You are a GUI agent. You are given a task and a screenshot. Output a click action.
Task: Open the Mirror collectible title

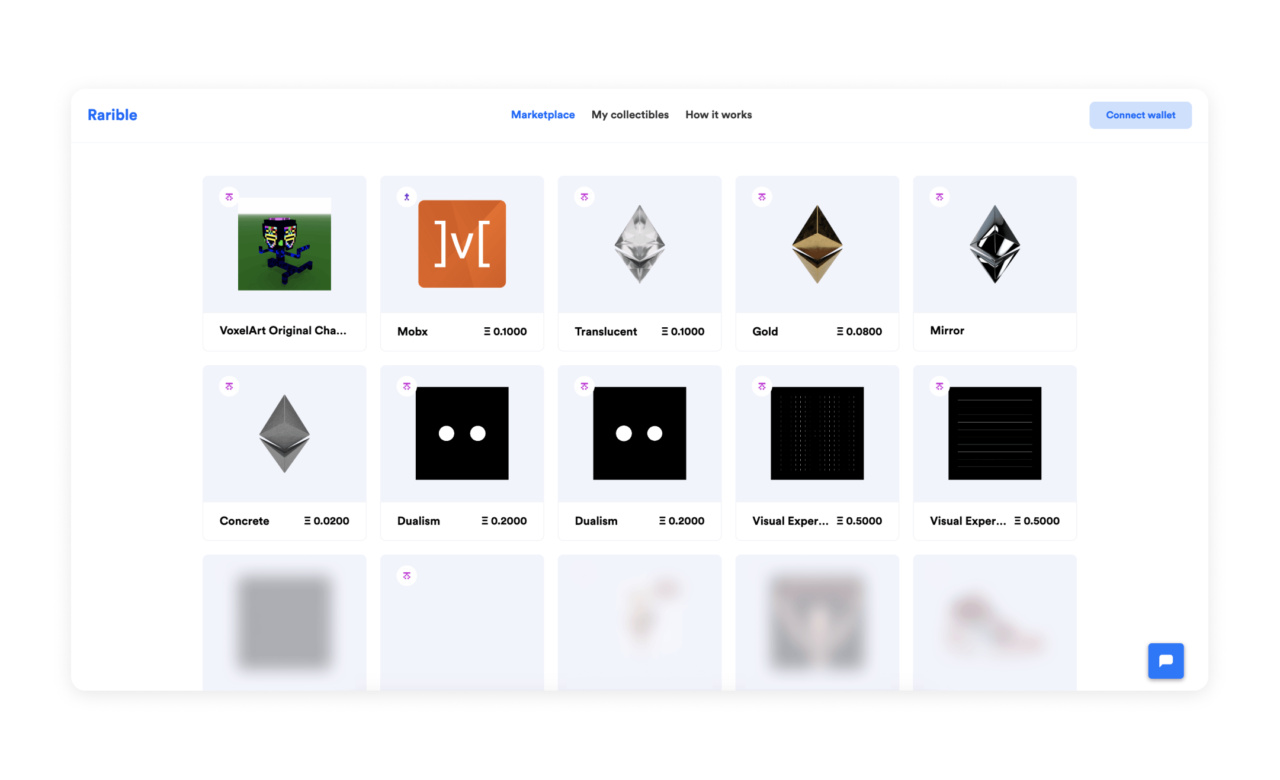click(947, 331)
